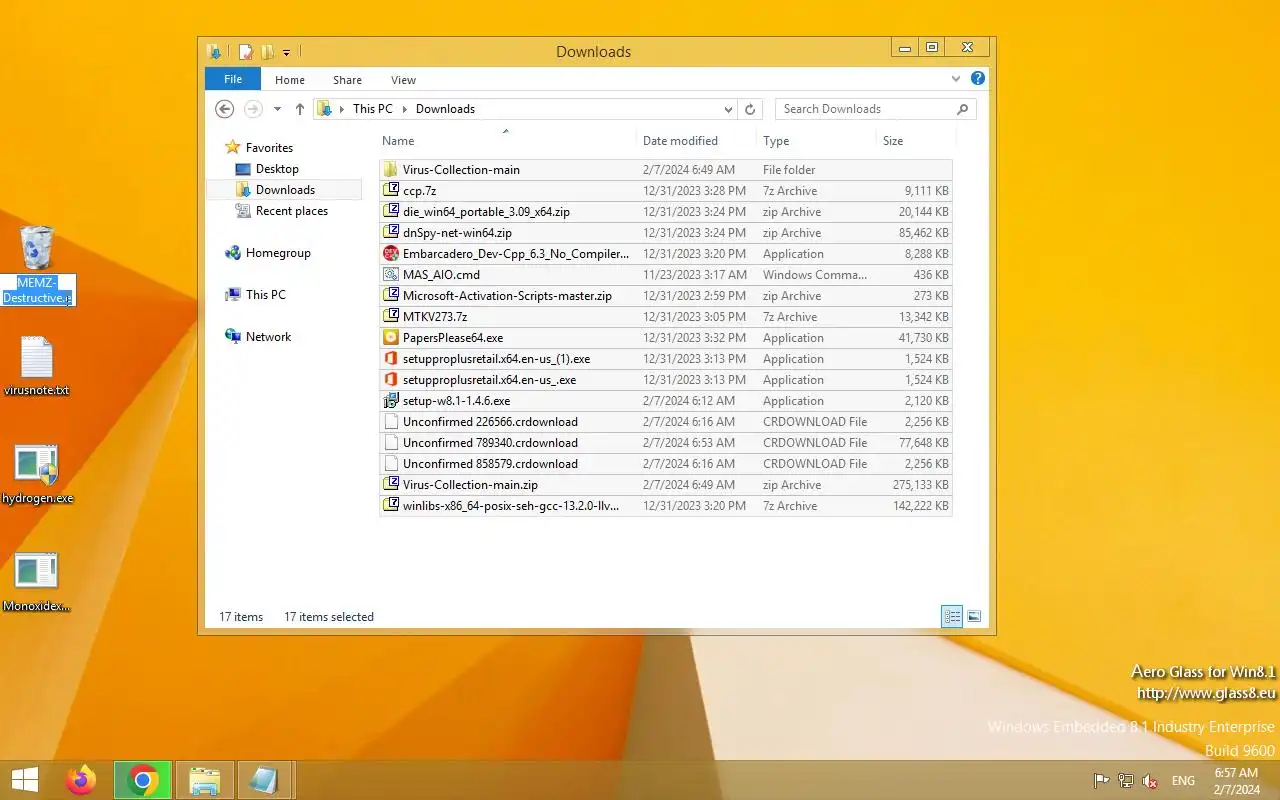Switch to Details view layout button
Image resolution: width=1280 pixels, height=800 pixels.
(x=952, y=617)
